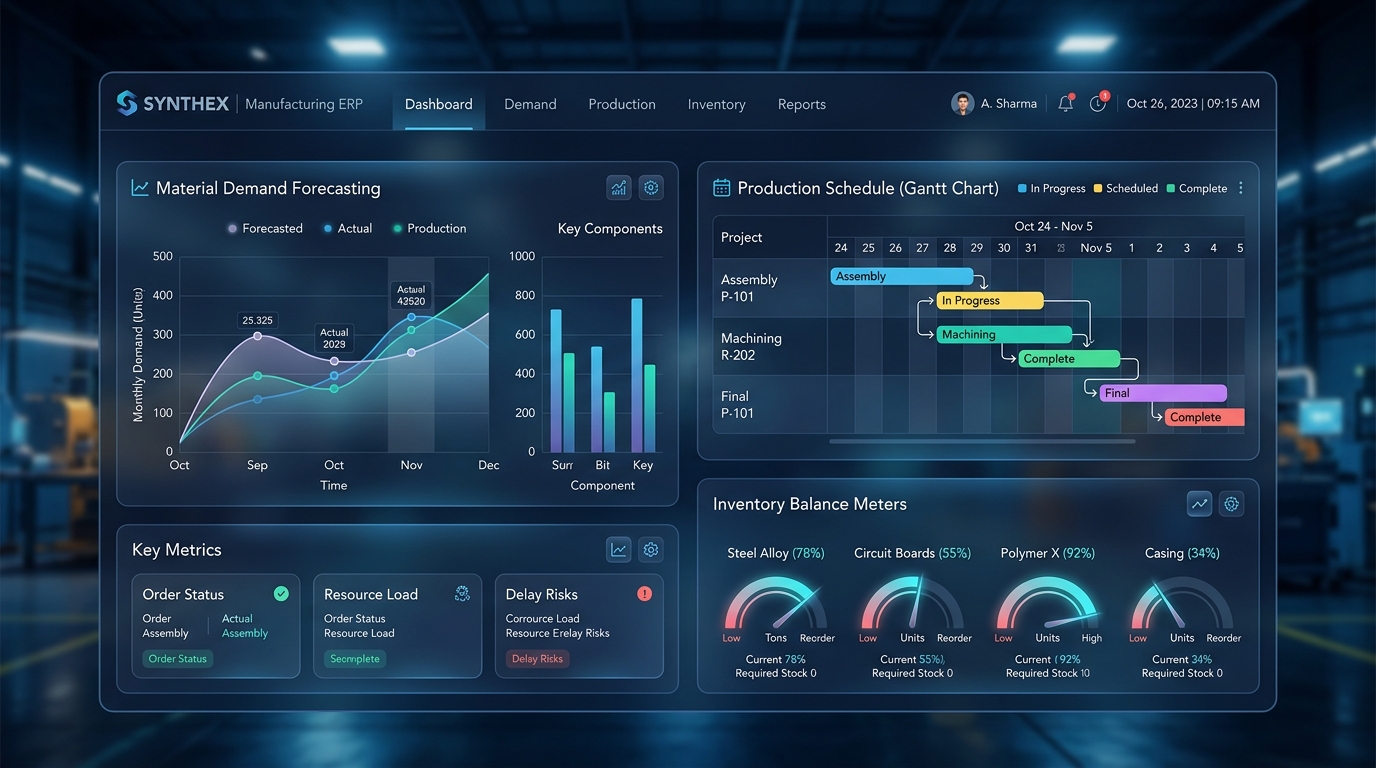
Task: Toggle the Scheduled filter in Gantt legend
Action: coord(1125,188)
